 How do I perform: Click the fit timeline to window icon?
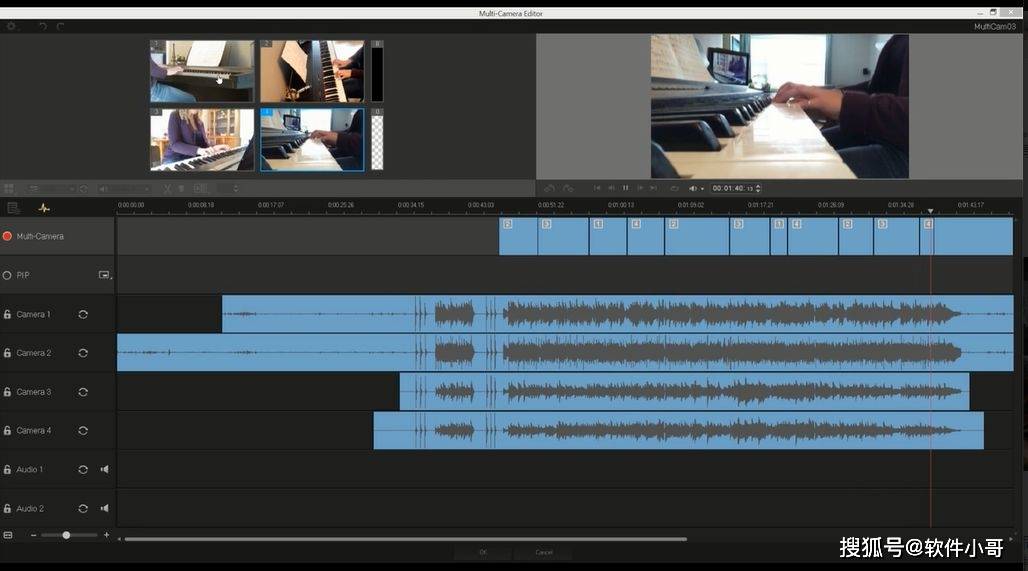8,535
